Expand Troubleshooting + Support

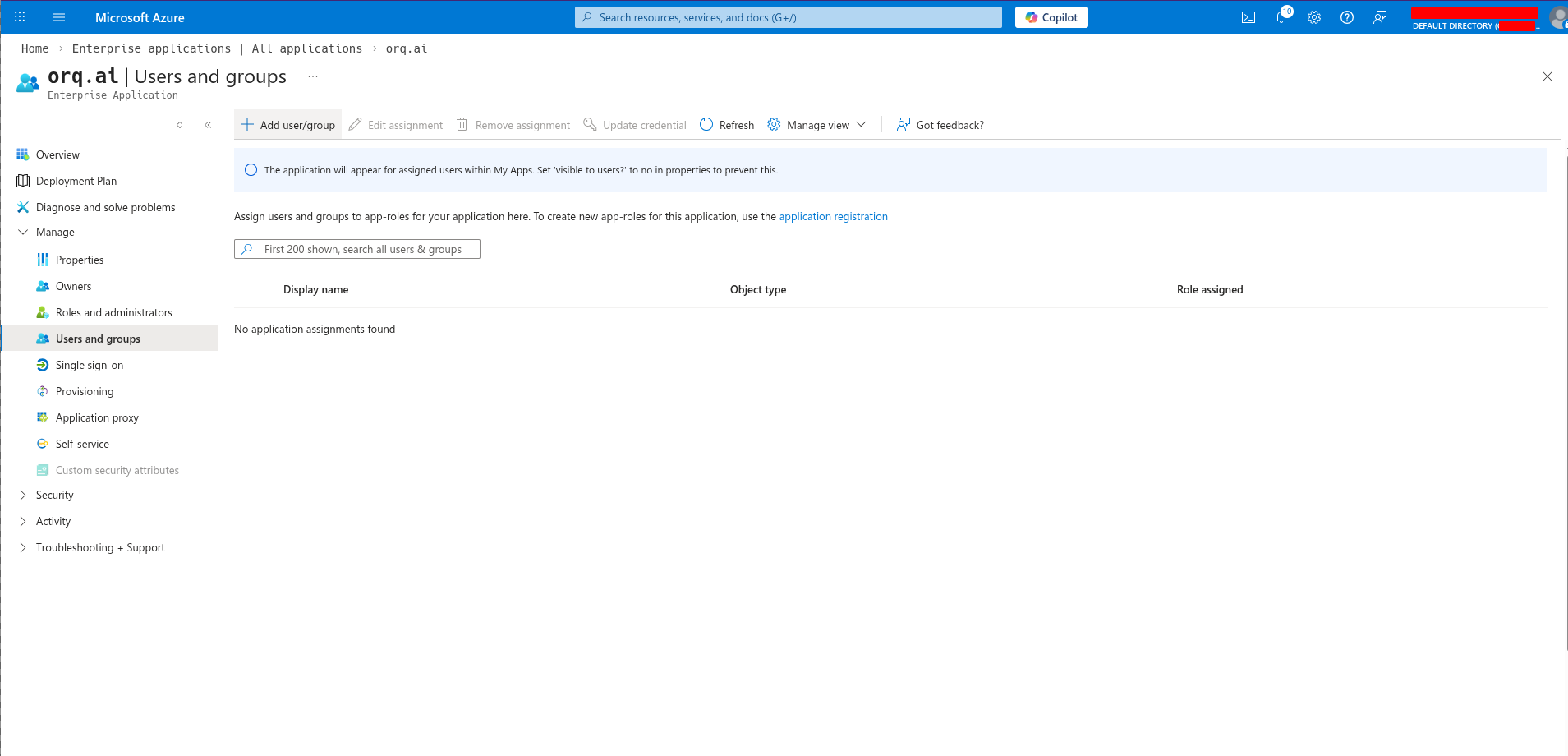100,547
